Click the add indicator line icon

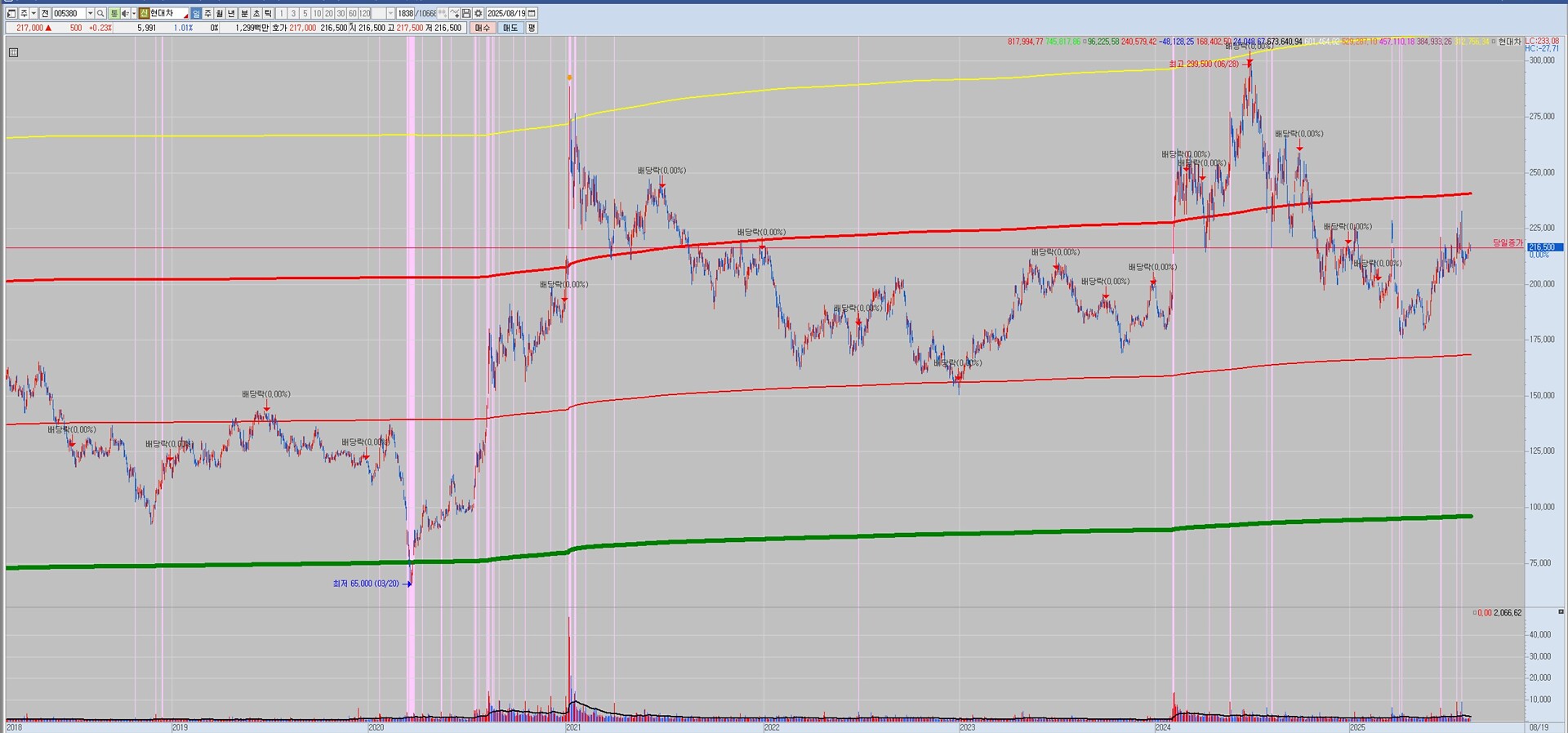point(454,14)
